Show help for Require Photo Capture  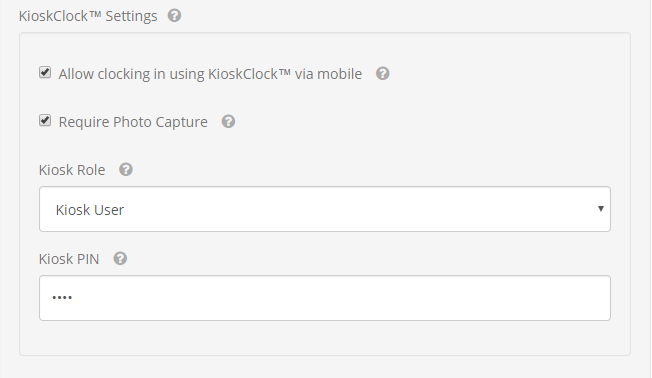pos(228,121)
